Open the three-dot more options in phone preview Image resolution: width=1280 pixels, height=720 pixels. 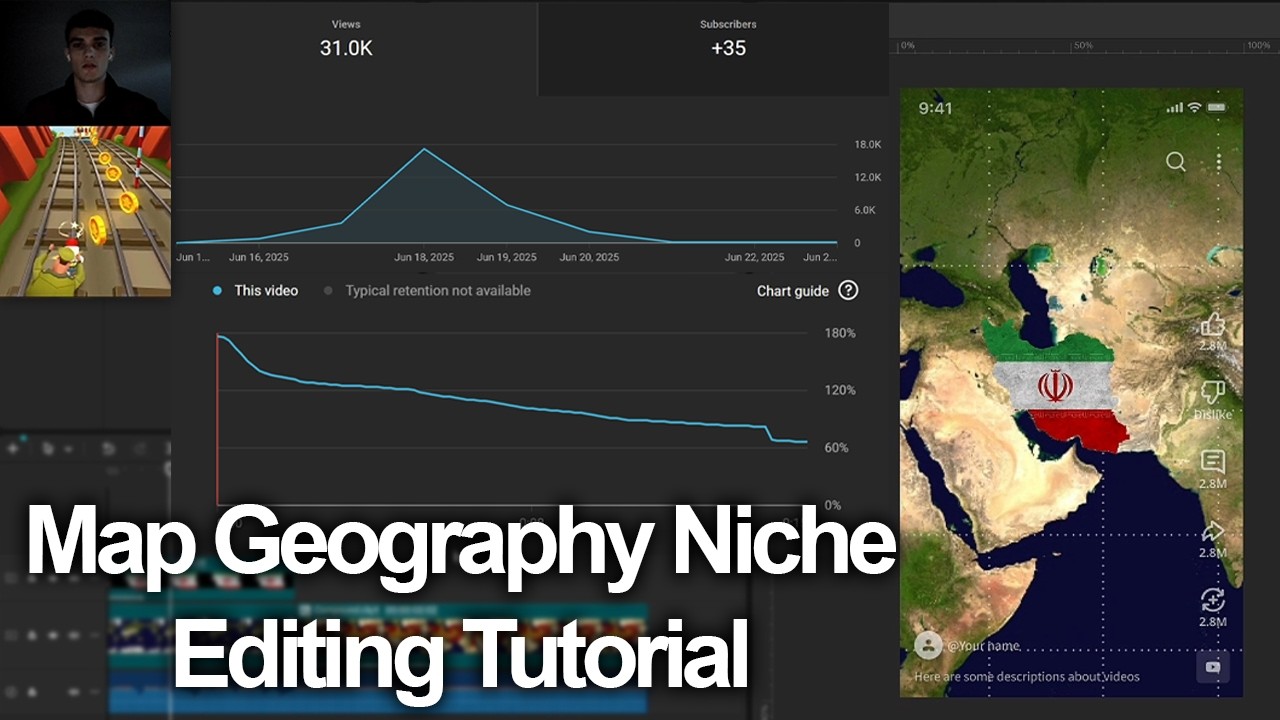(x=1218, y=162)
